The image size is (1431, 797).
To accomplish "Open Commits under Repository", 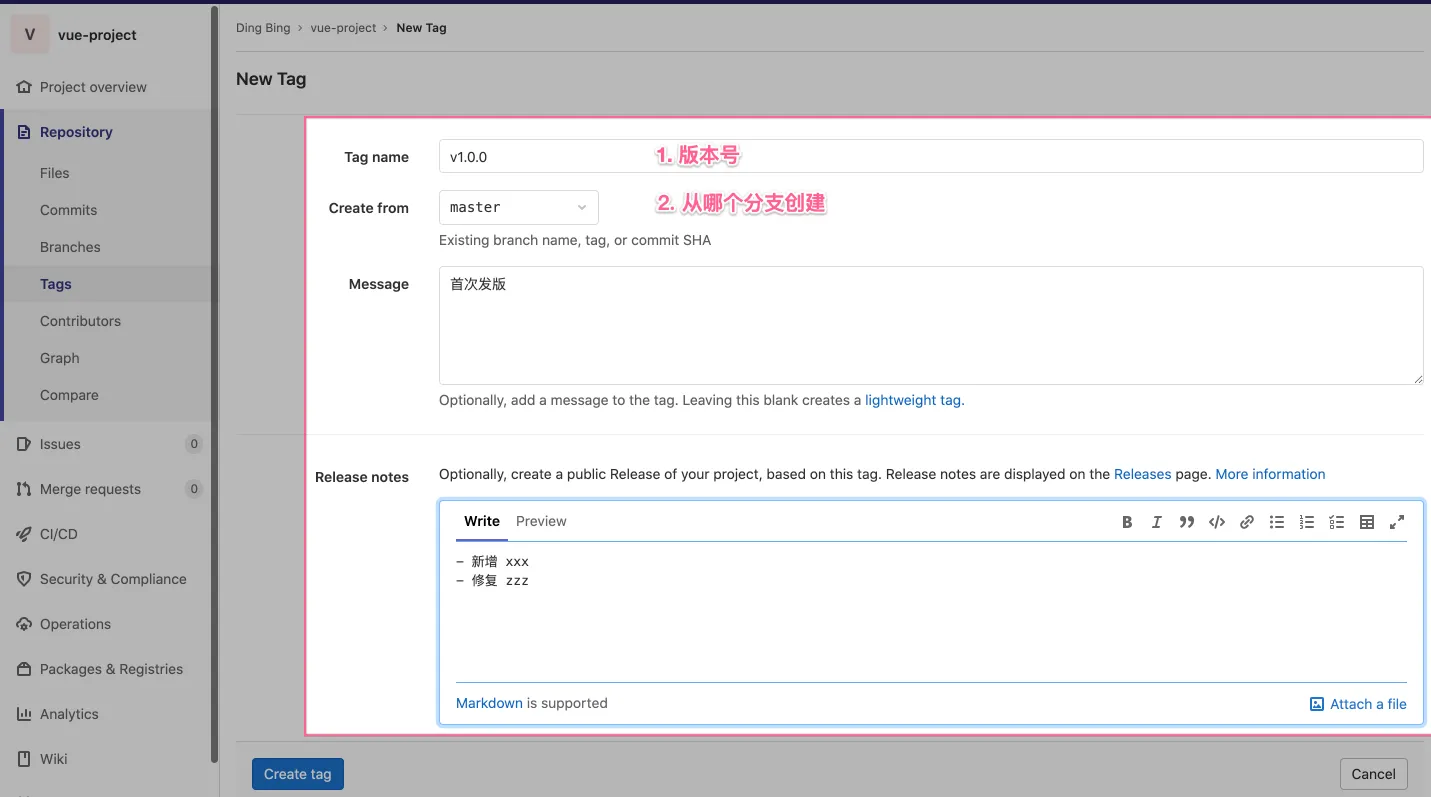I will (x=69, y=210).
